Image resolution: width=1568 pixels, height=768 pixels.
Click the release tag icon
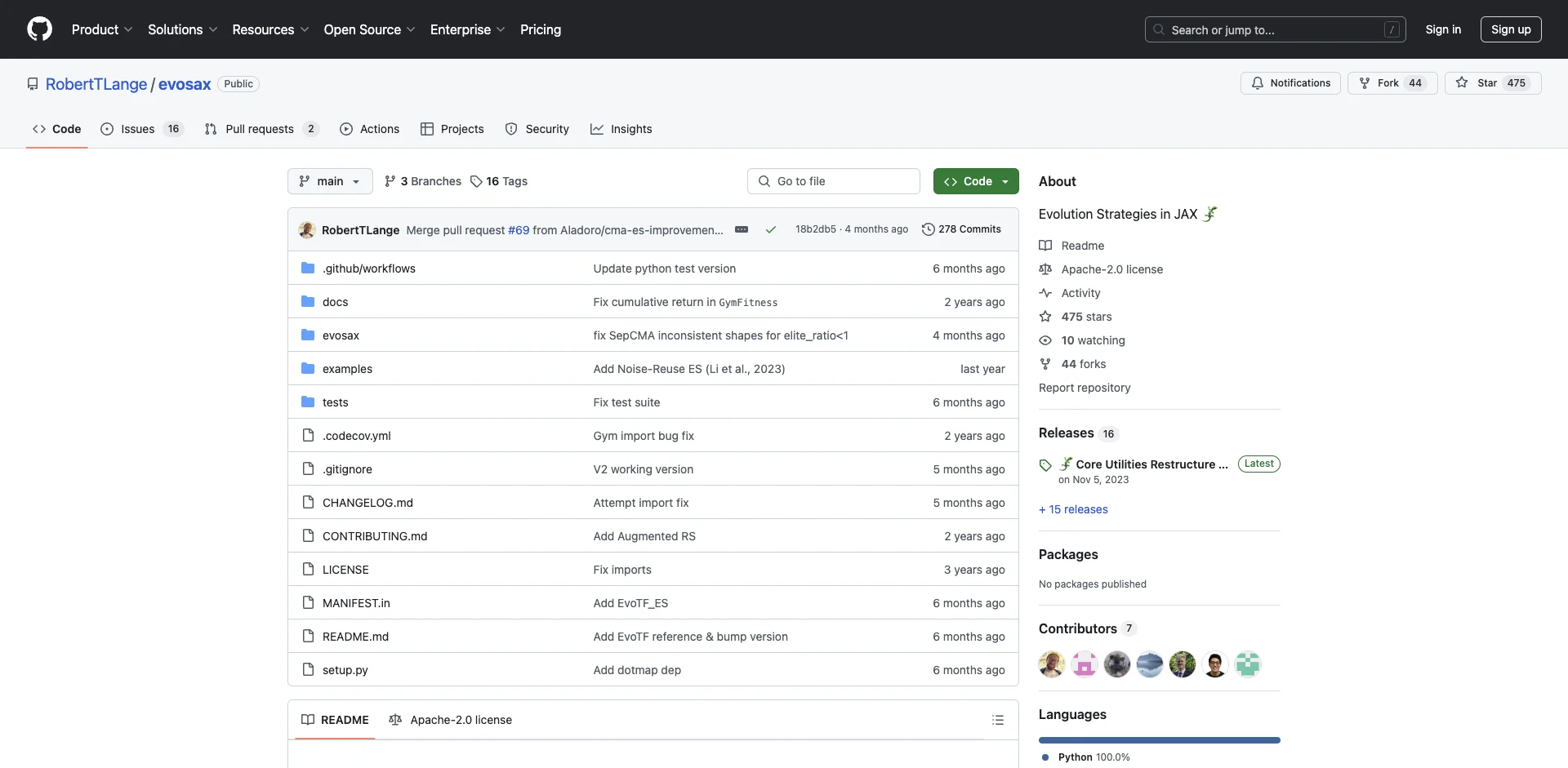tap(1045, 465)
